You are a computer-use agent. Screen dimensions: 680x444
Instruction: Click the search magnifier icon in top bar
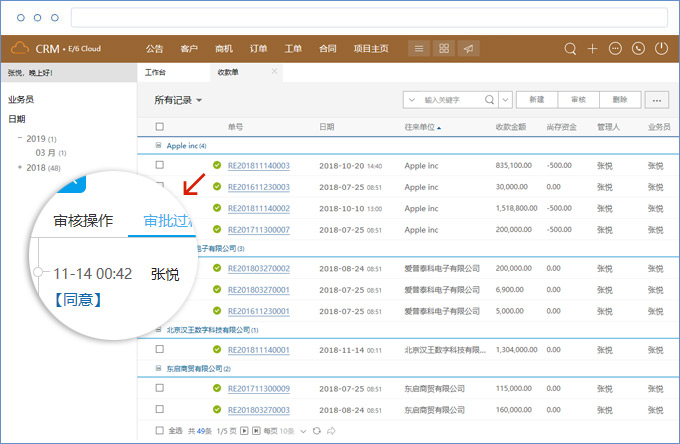(571, 48)
